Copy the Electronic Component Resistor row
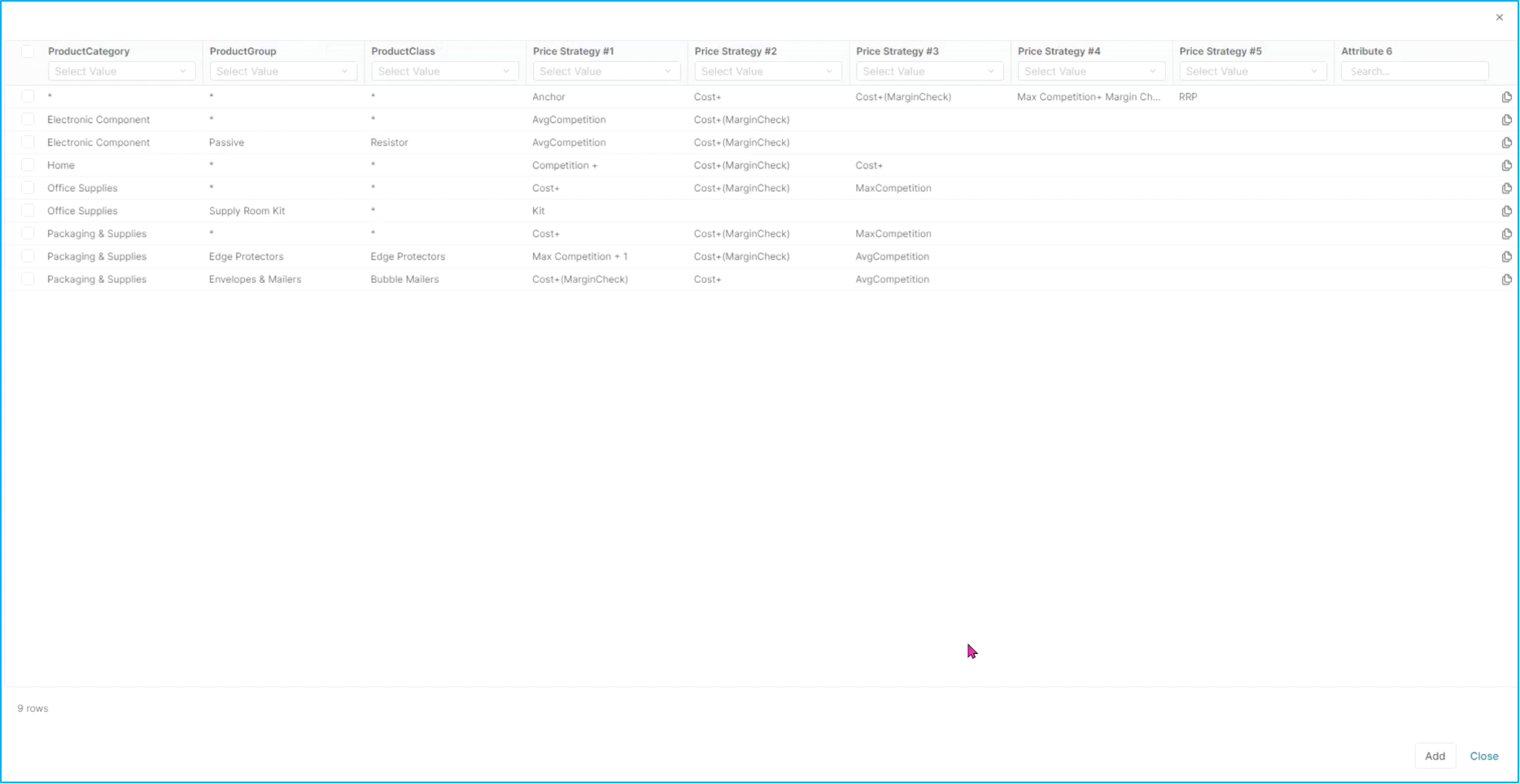 pos(1506,142)
